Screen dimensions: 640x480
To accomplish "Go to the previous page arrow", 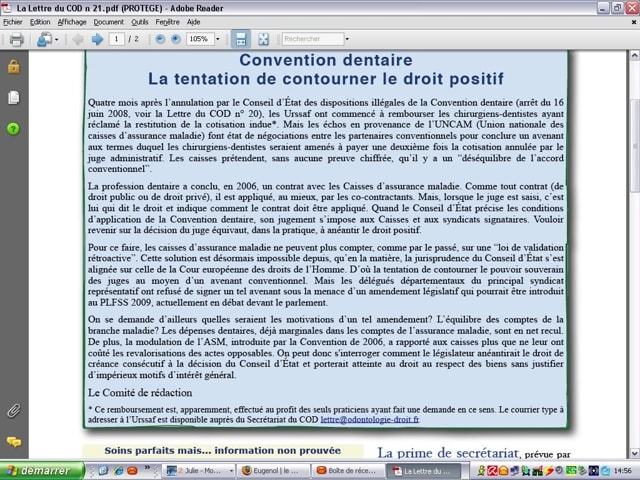I will (78, 39).
